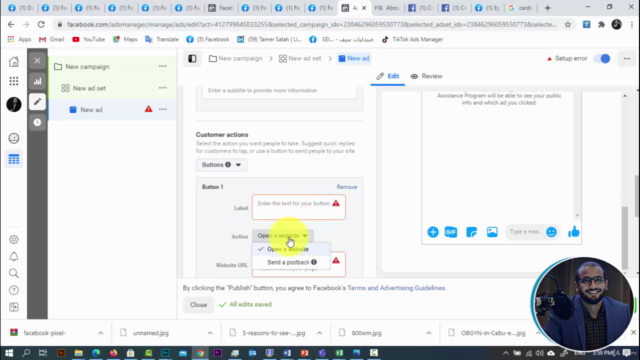This screenshot has height=360, width=640.
Task: Open the all tools grid icon
Action: tap(13, 81)
